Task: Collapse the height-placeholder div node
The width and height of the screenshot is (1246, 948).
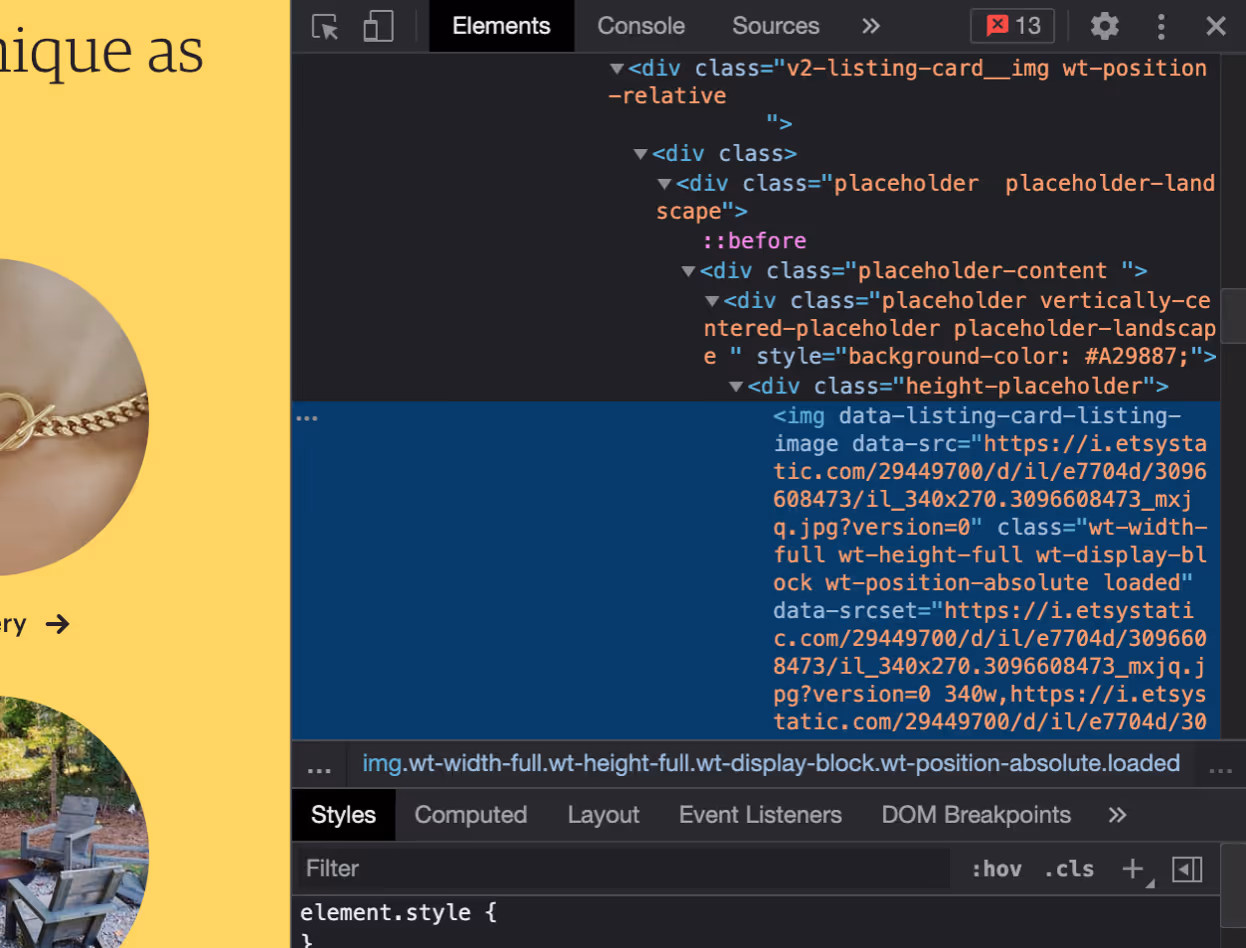Action: pos(736,387)
